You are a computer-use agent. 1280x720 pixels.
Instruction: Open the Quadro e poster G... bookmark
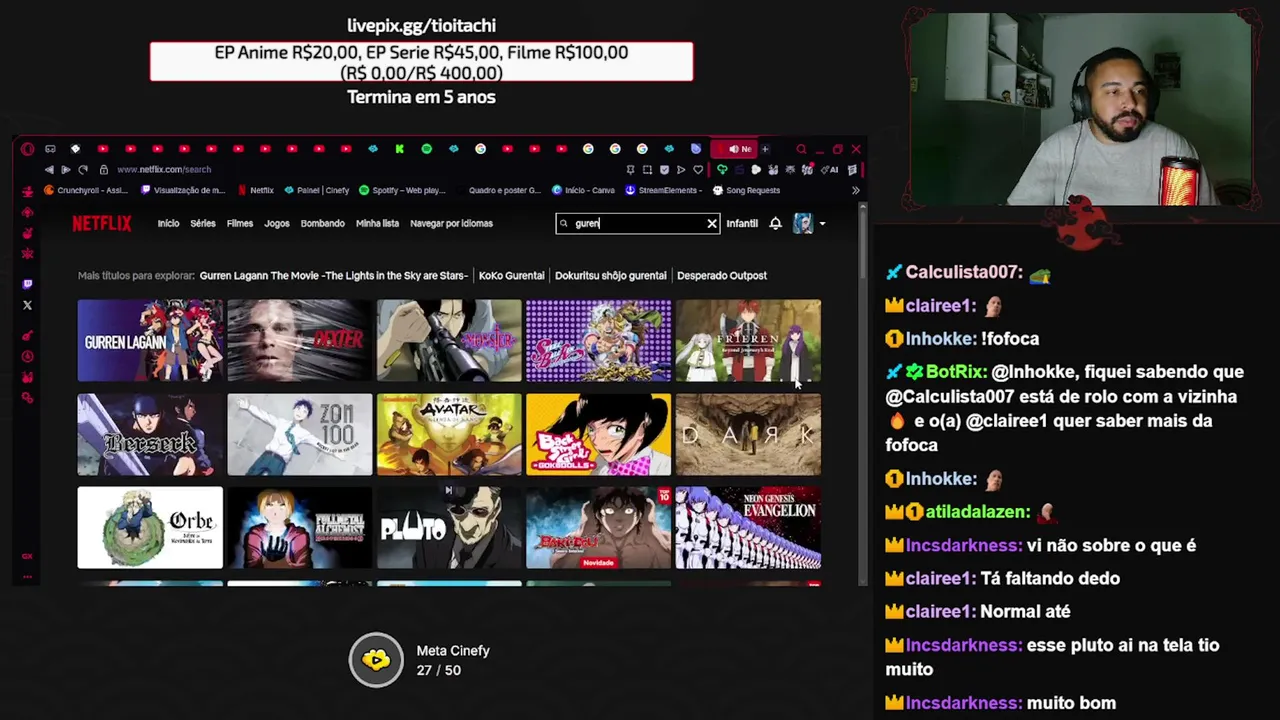tap(498, 190)
